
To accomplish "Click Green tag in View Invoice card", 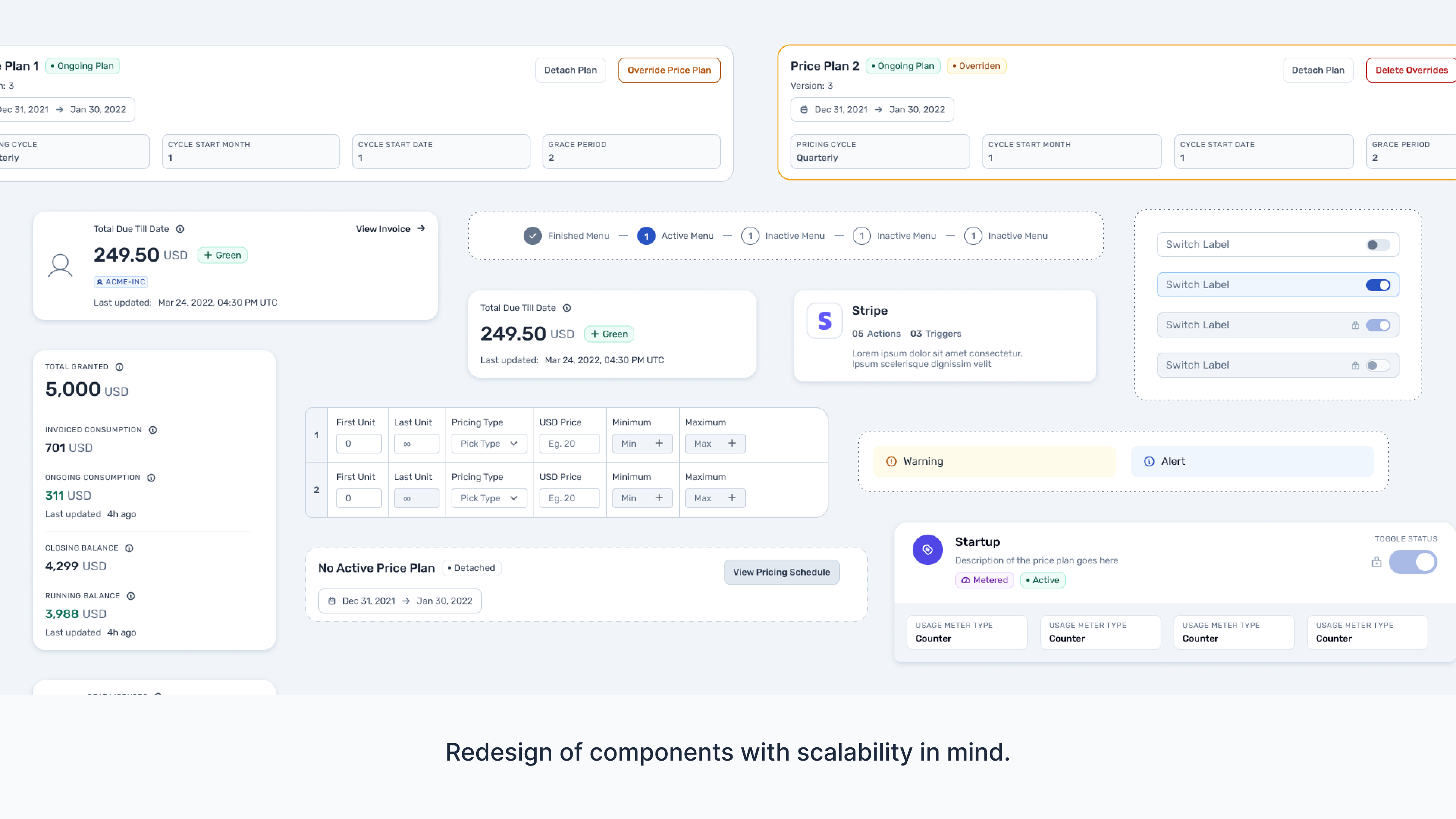I will [222, 255].
